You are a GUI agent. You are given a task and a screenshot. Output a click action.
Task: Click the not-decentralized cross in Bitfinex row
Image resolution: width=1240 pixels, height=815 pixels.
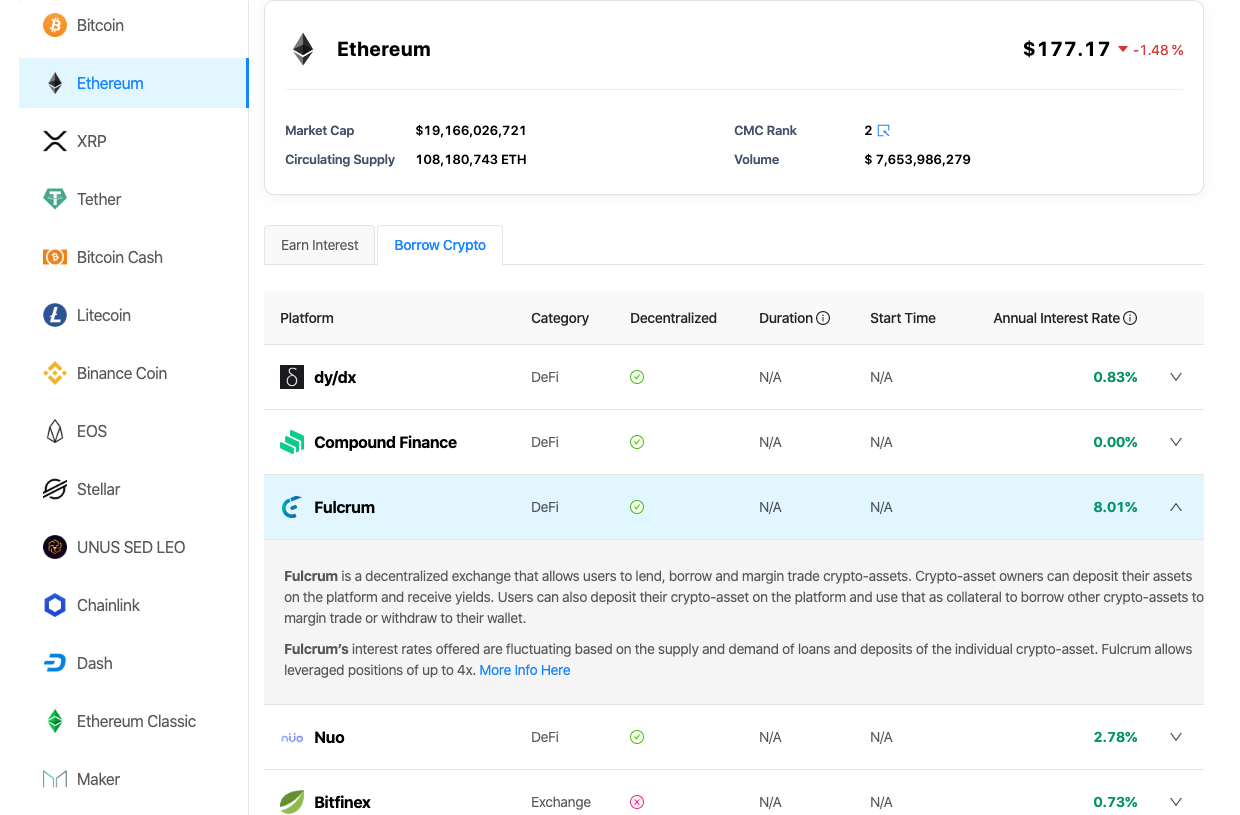pos(637,802)
